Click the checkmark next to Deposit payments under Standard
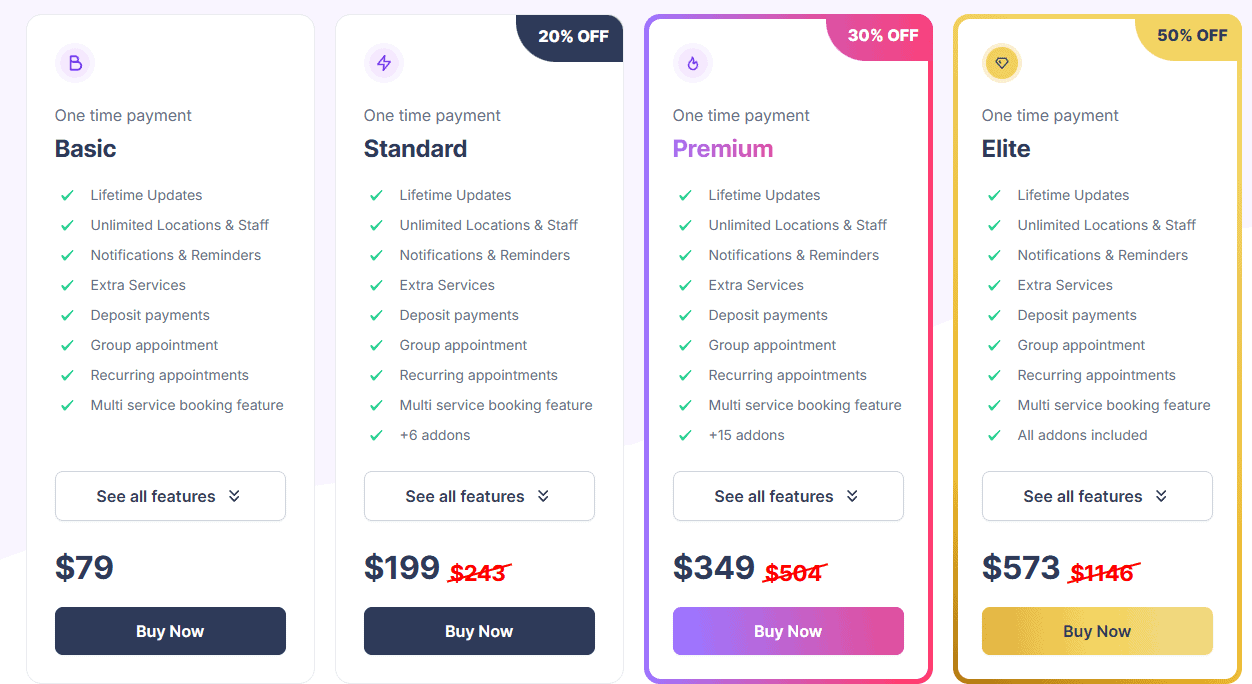This screenshot has width=1252, height=684. [x=375, y=314]
